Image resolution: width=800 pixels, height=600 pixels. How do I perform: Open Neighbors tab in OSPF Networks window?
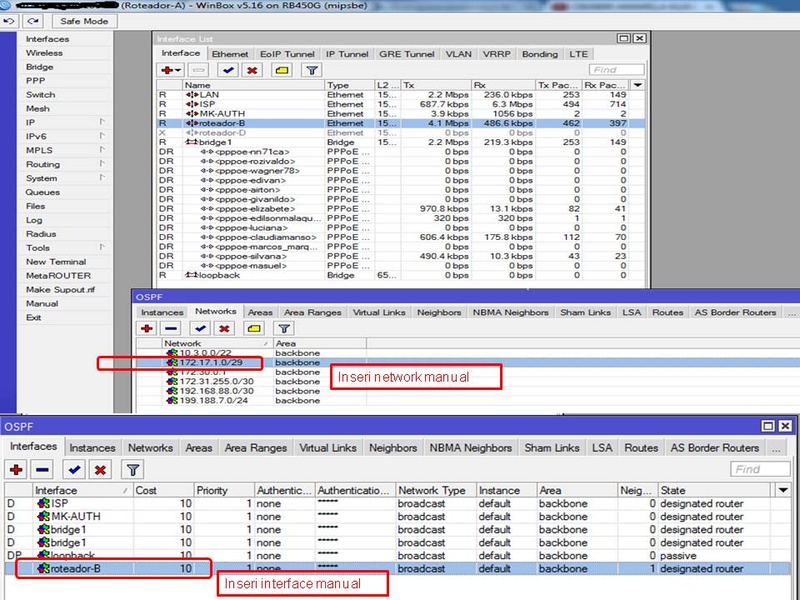point(439,312)
